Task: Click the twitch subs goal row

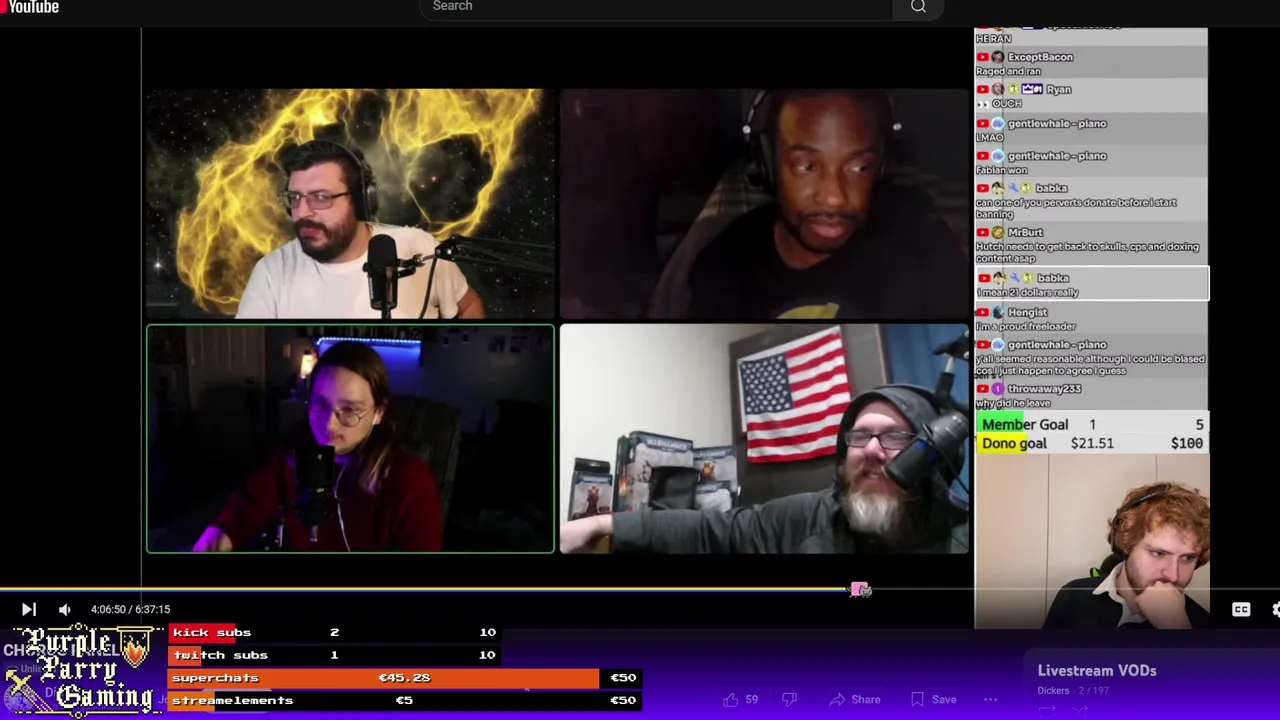Action: [x=334, y=655]
